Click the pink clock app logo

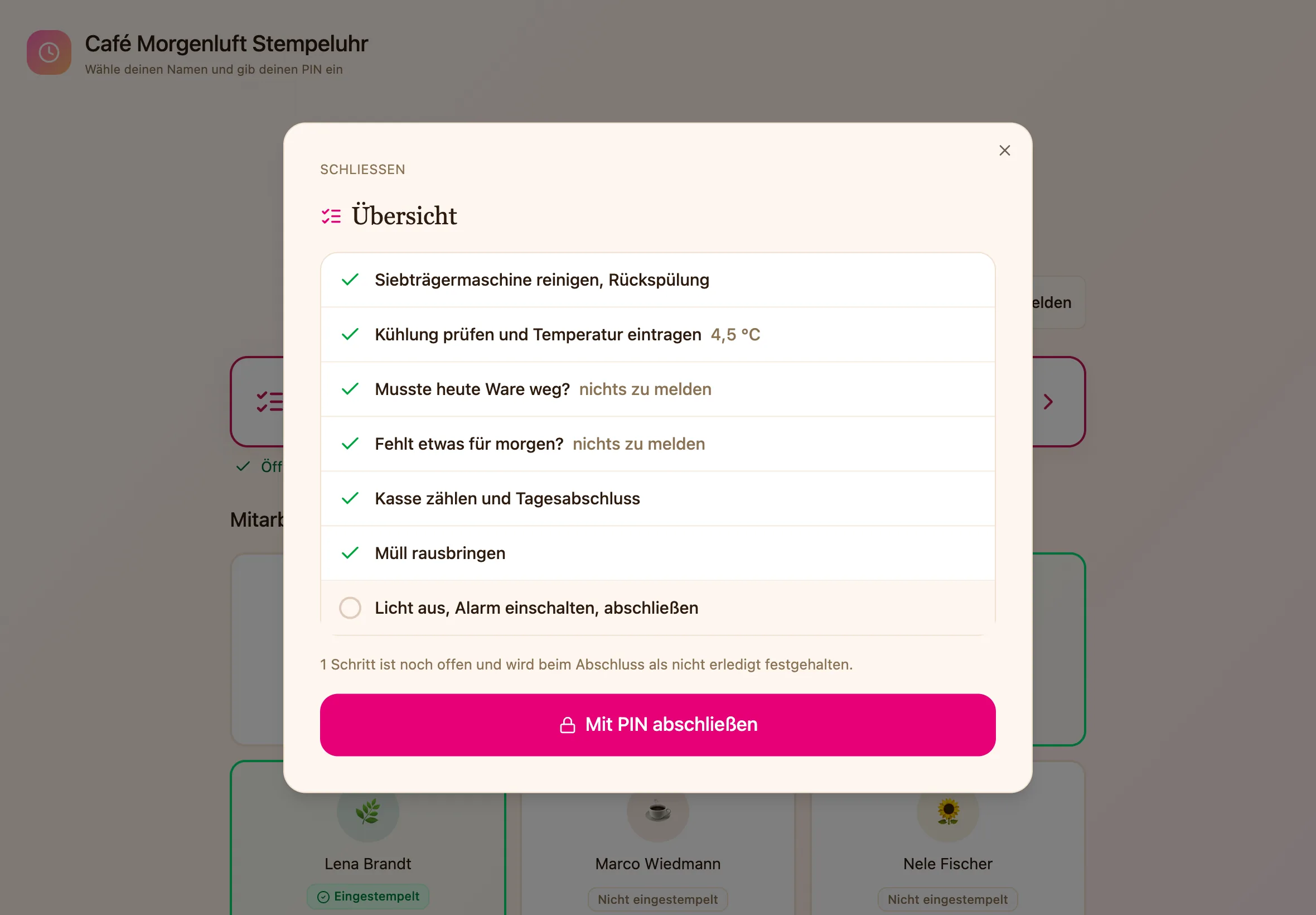coord(49,52)
